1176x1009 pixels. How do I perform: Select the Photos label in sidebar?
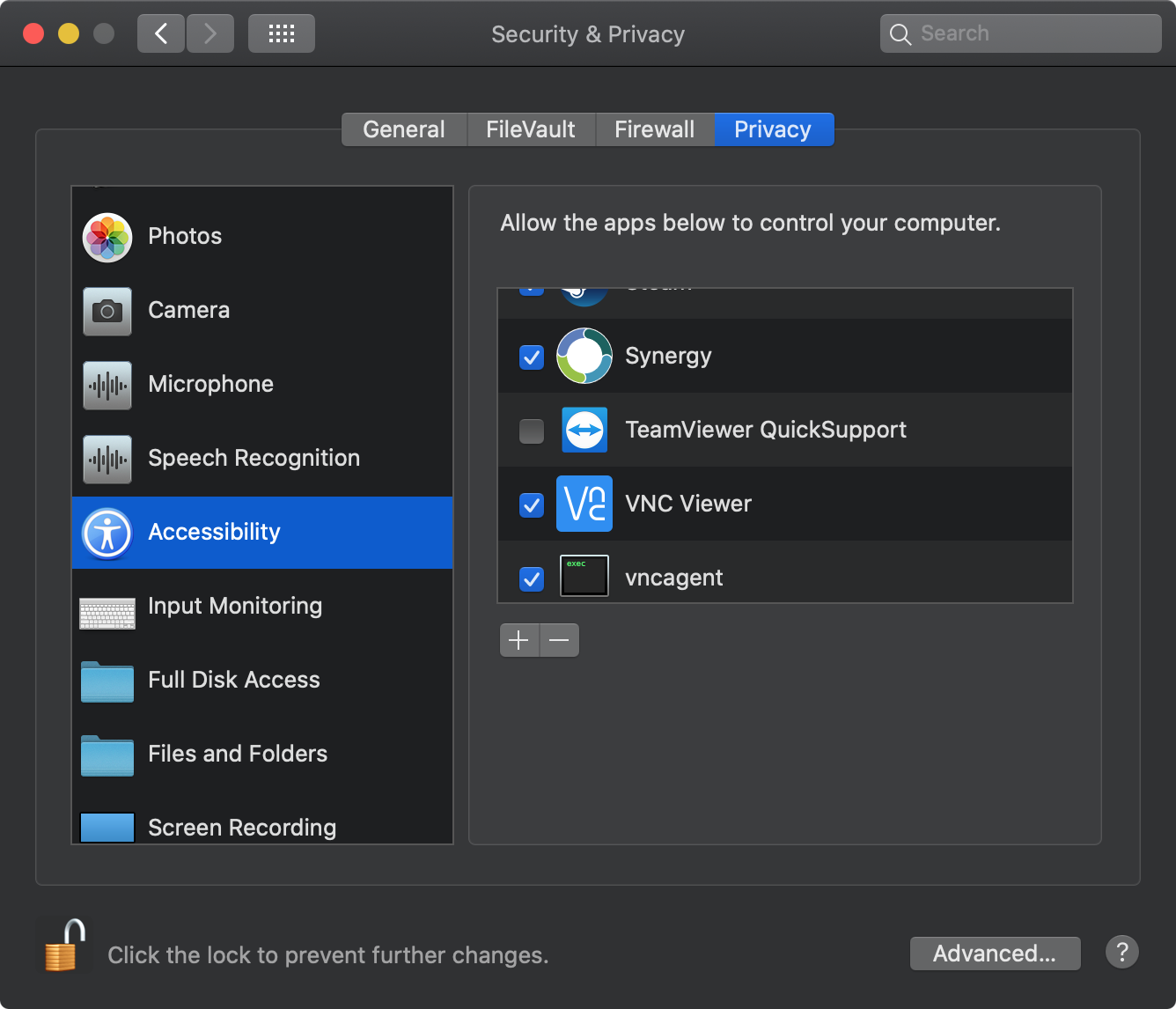(185, 236)
